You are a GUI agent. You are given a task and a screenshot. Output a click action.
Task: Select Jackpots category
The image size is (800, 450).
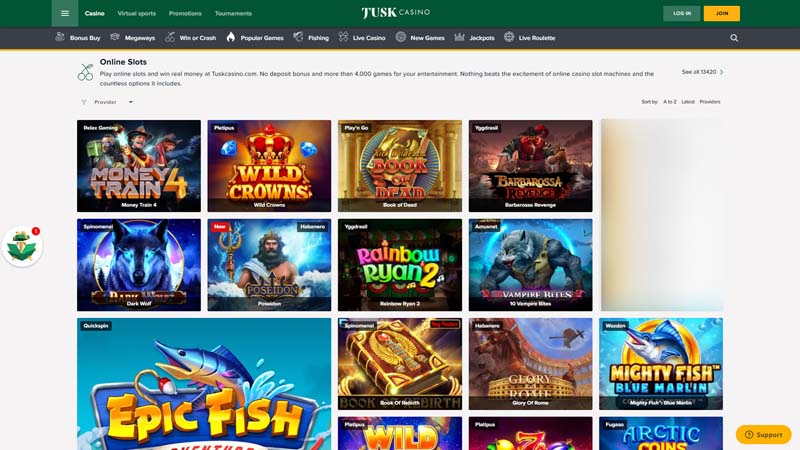482,38
